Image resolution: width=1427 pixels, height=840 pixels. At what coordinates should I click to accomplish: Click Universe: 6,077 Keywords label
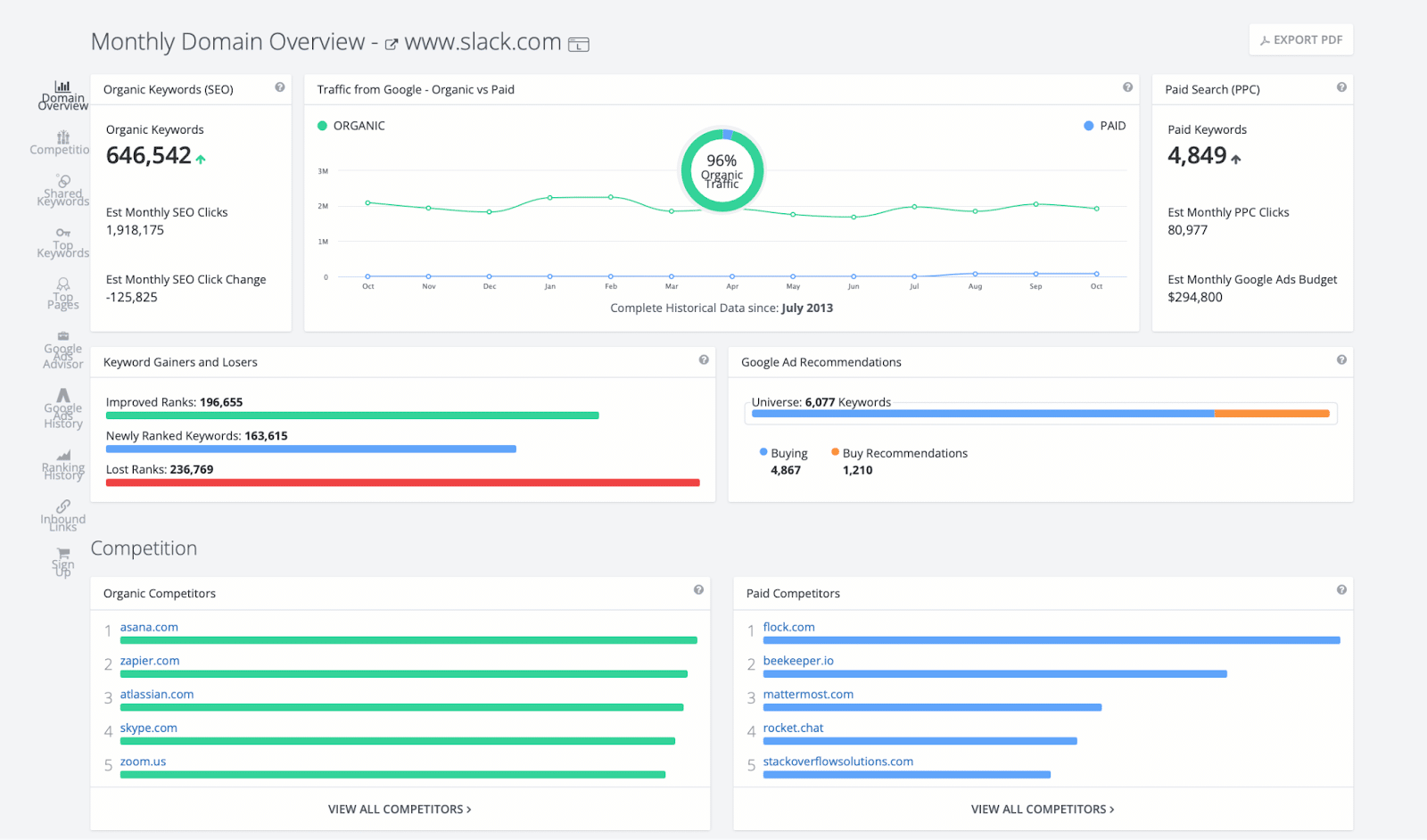[821, 402]
